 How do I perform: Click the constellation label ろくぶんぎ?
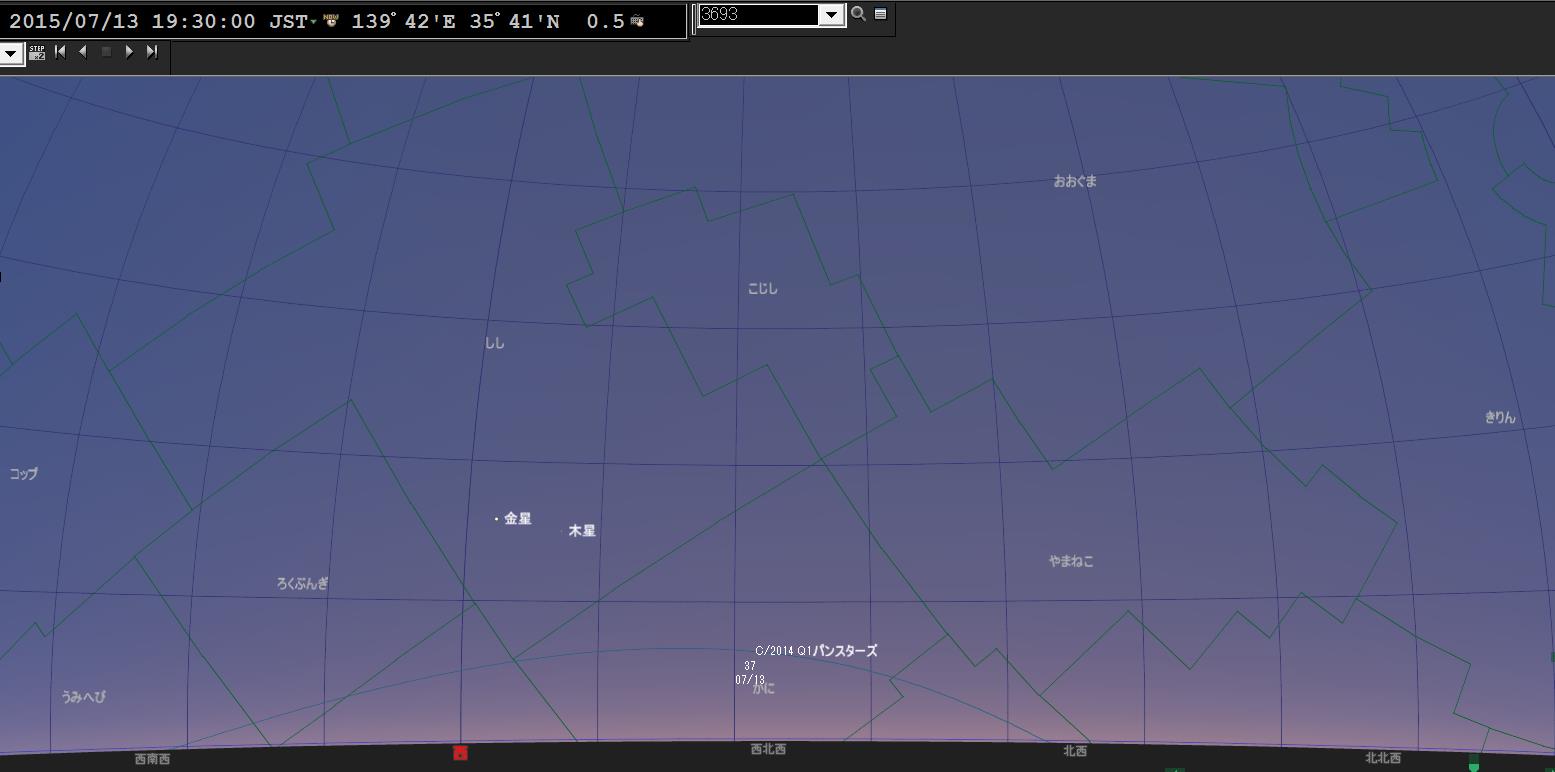pyautogui.click(x=302, y=583)
